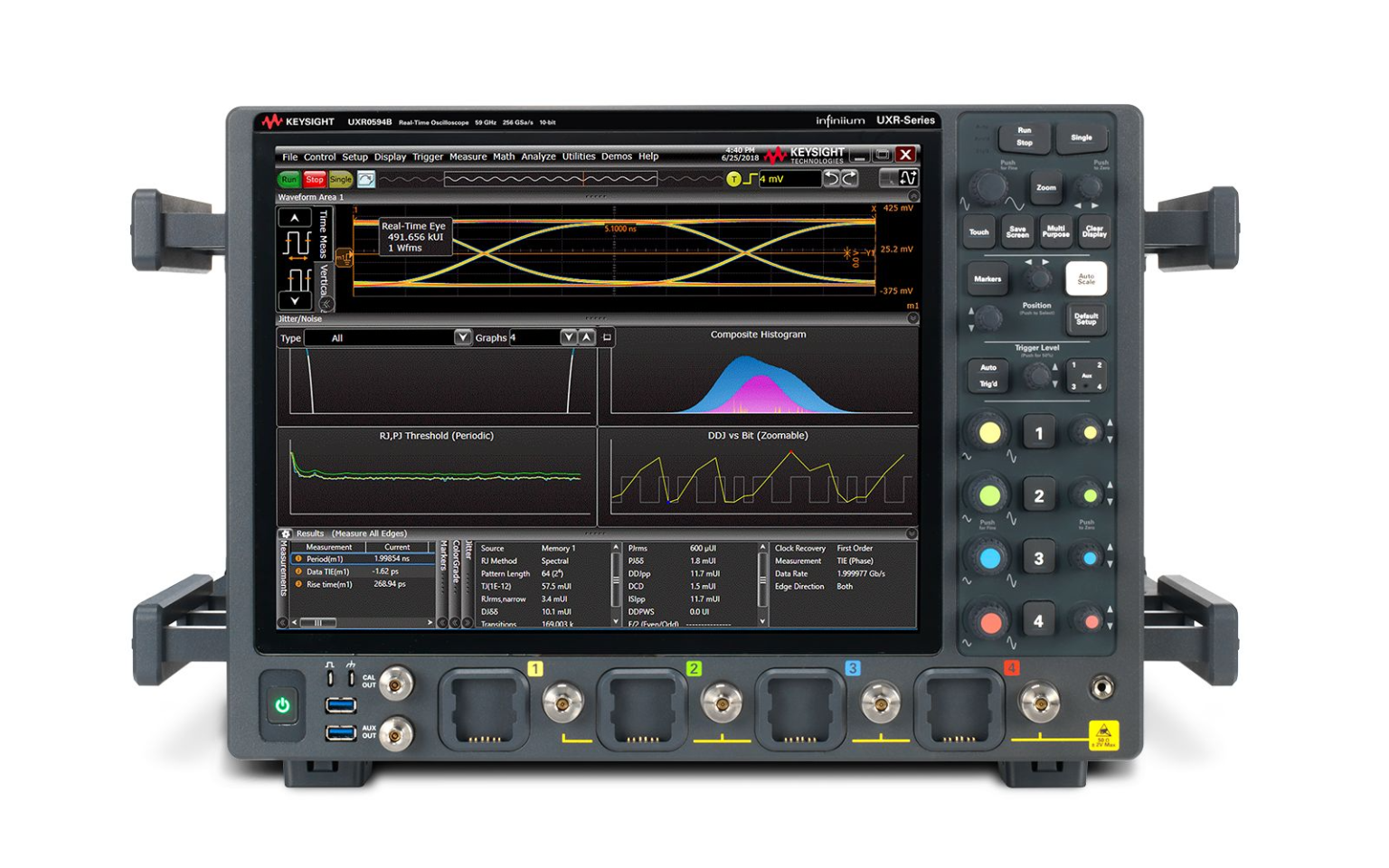This screenshot has width=1389, height=868.
Task: Click the yellow T trigger indicator
Action: pyautogui.click(x=733, y=179)
